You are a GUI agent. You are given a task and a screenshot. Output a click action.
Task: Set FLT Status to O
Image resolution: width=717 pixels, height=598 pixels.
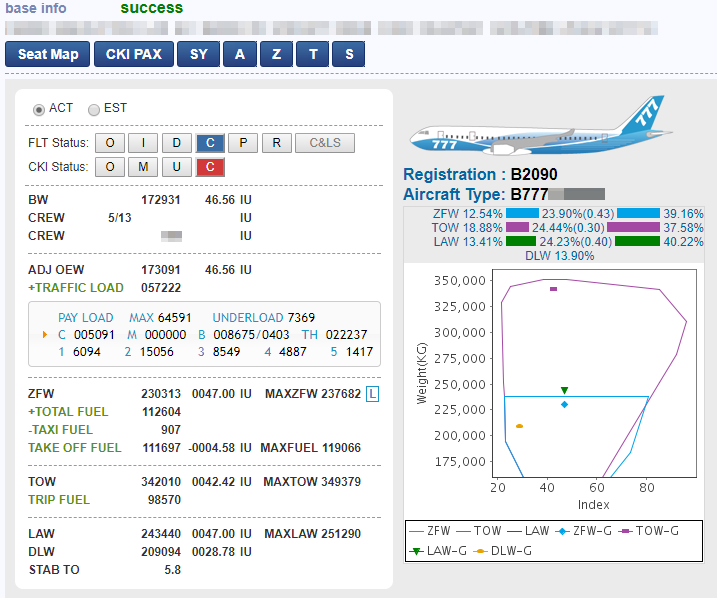coord(110,143)
